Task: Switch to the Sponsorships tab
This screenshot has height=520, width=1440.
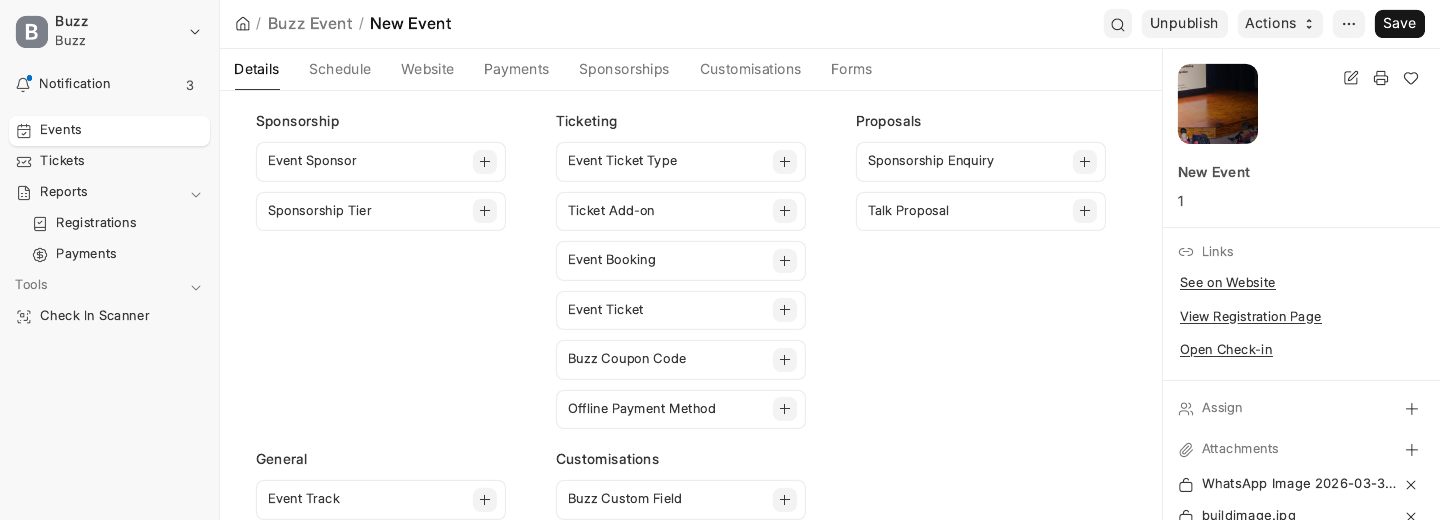Action: (x=624, y=70)
